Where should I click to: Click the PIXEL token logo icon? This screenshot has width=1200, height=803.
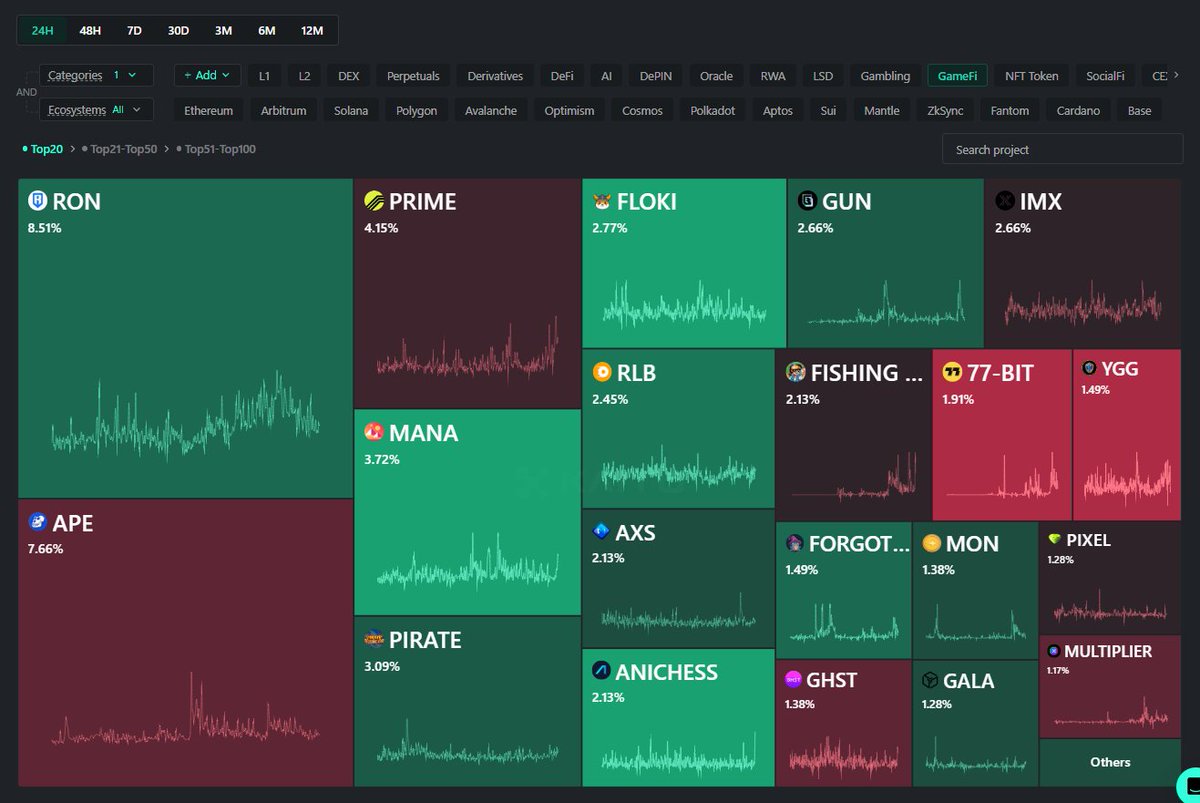point(1054,539)
